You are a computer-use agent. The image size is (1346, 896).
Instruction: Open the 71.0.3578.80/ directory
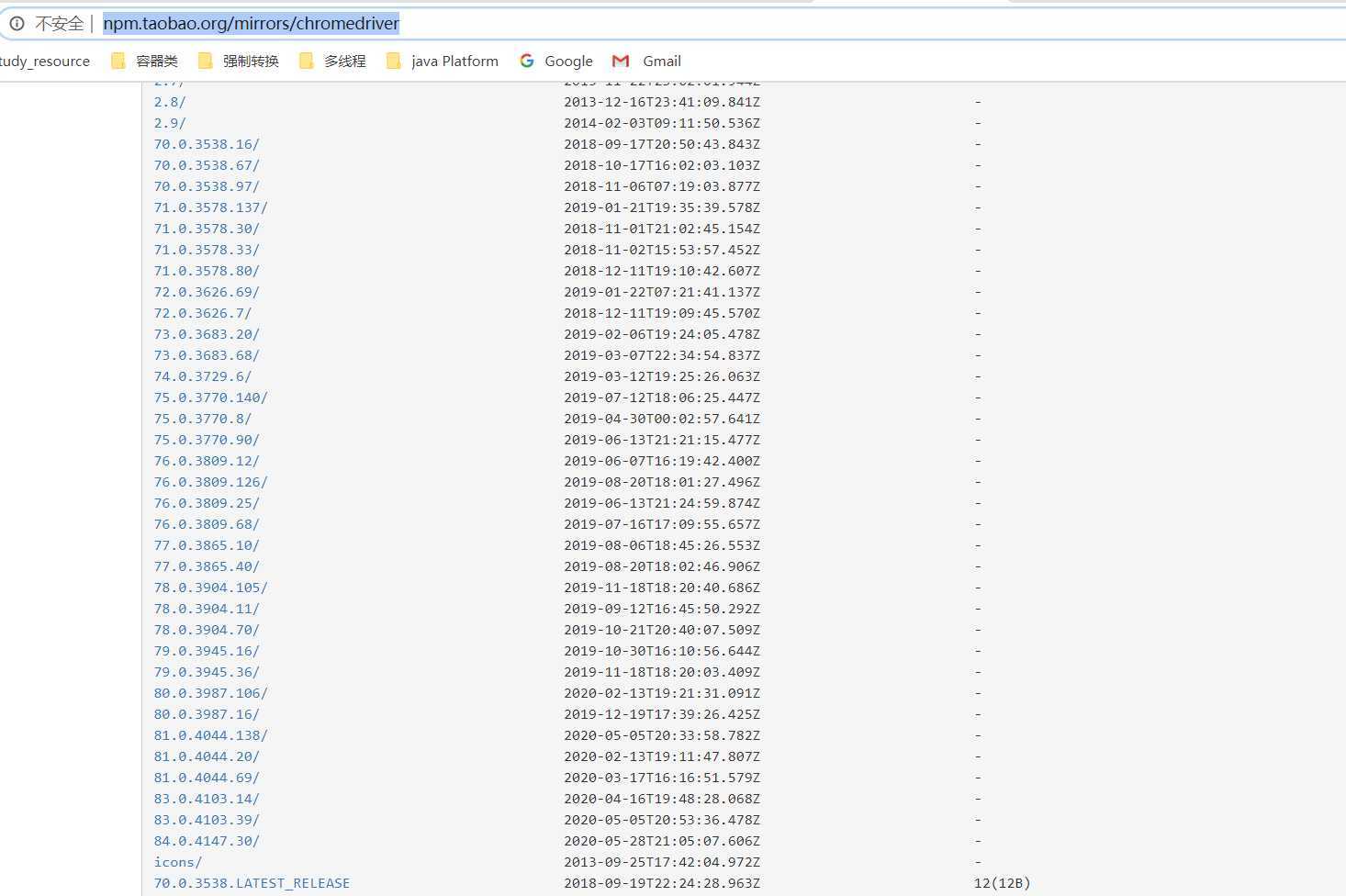(x=207, y=271)
